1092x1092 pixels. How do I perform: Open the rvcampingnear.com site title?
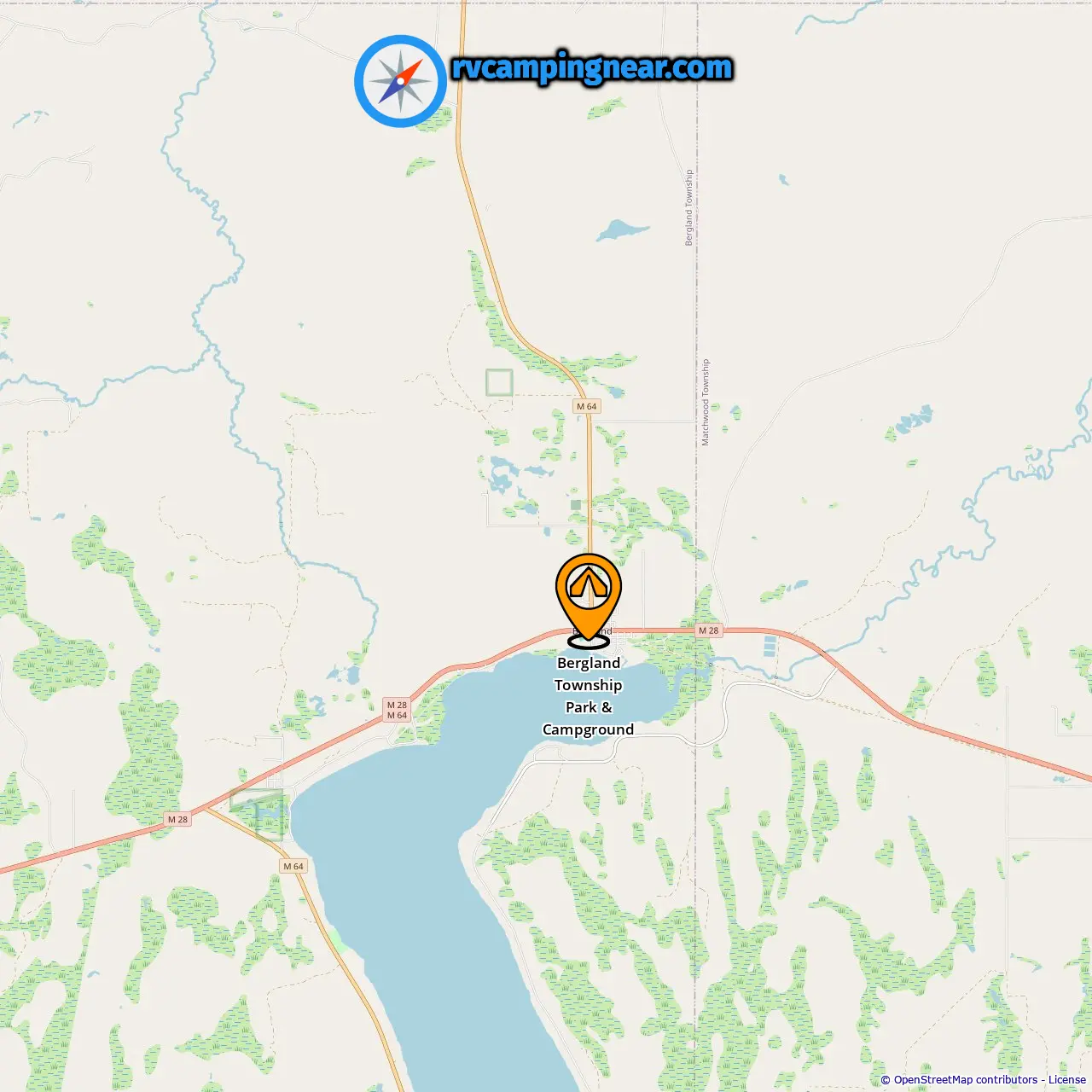[x=592, y=67]
